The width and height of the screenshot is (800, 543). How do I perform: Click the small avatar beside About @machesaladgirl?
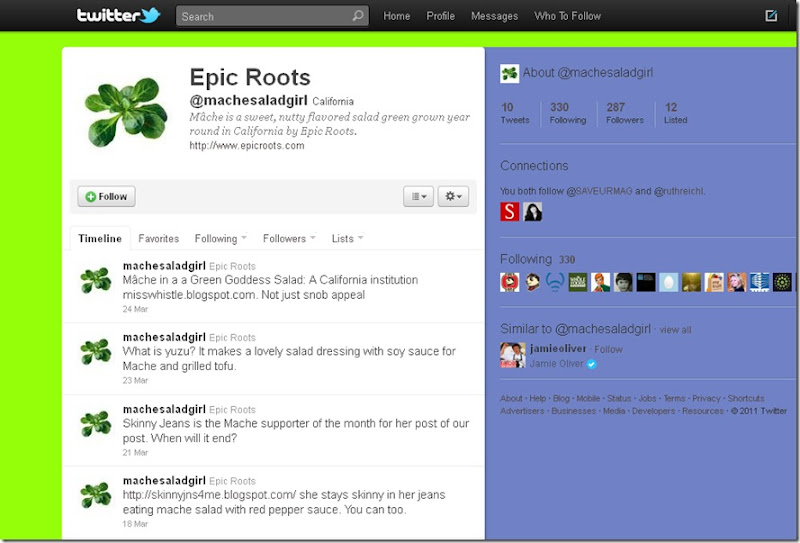509,73
